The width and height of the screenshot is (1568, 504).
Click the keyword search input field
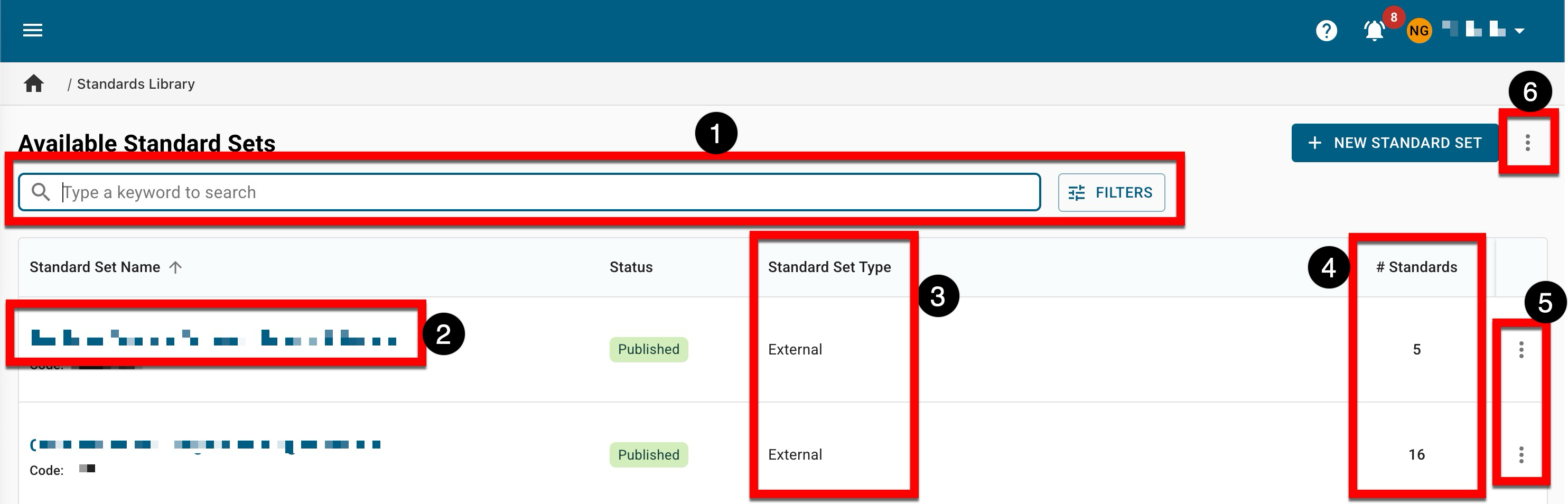click(548, 192)
